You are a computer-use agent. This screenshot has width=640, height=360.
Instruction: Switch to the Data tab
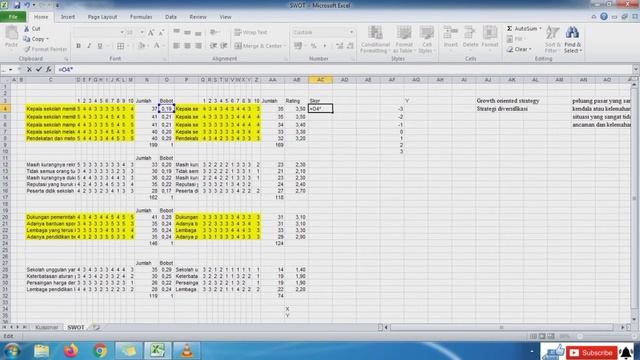click(171, 17)
